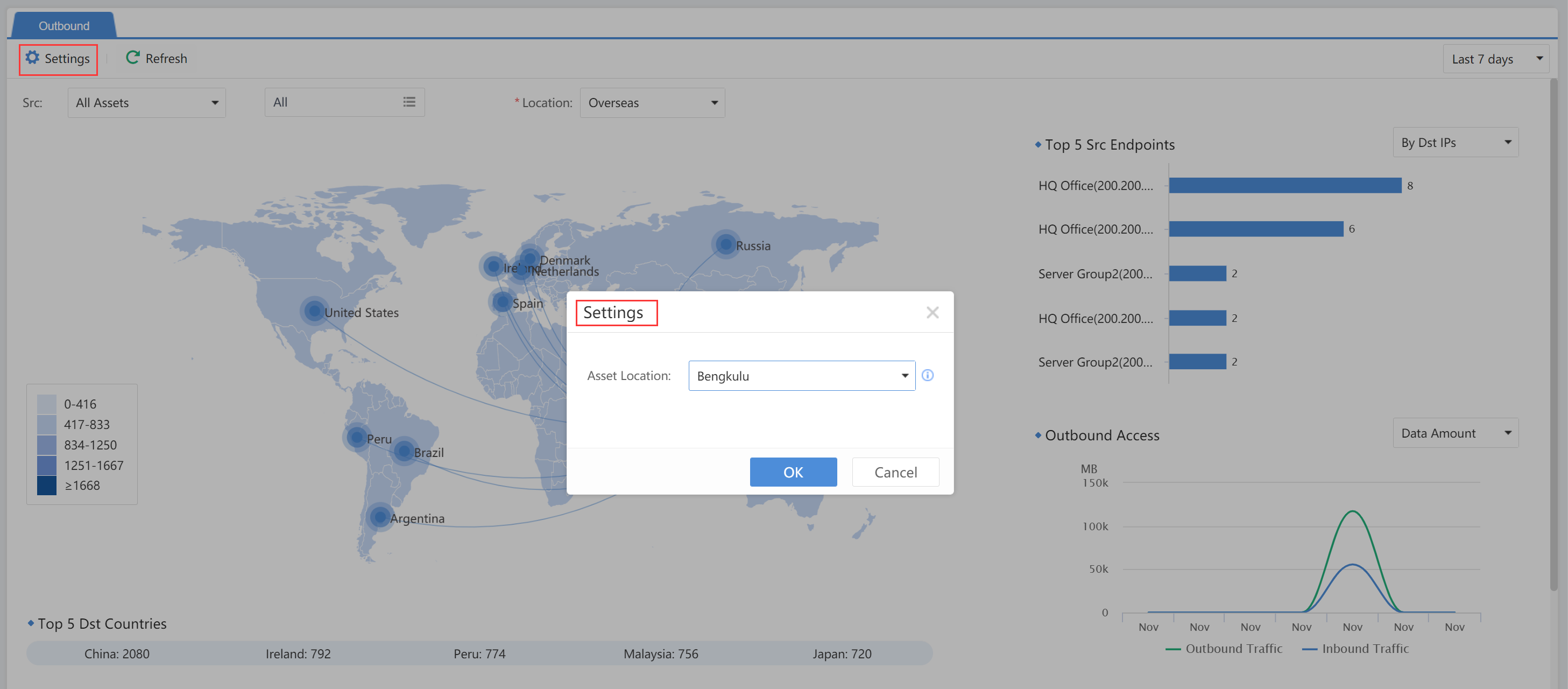This screenshot has width=1568, height=689.
Task: Switch to the Outbound tab
Action: tap(64, 25)
